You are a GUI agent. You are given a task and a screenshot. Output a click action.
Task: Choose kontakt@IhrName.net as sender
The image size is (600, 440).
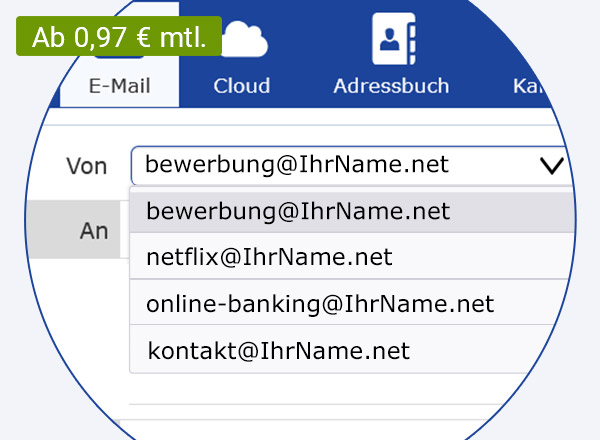[x=341, y=350]
